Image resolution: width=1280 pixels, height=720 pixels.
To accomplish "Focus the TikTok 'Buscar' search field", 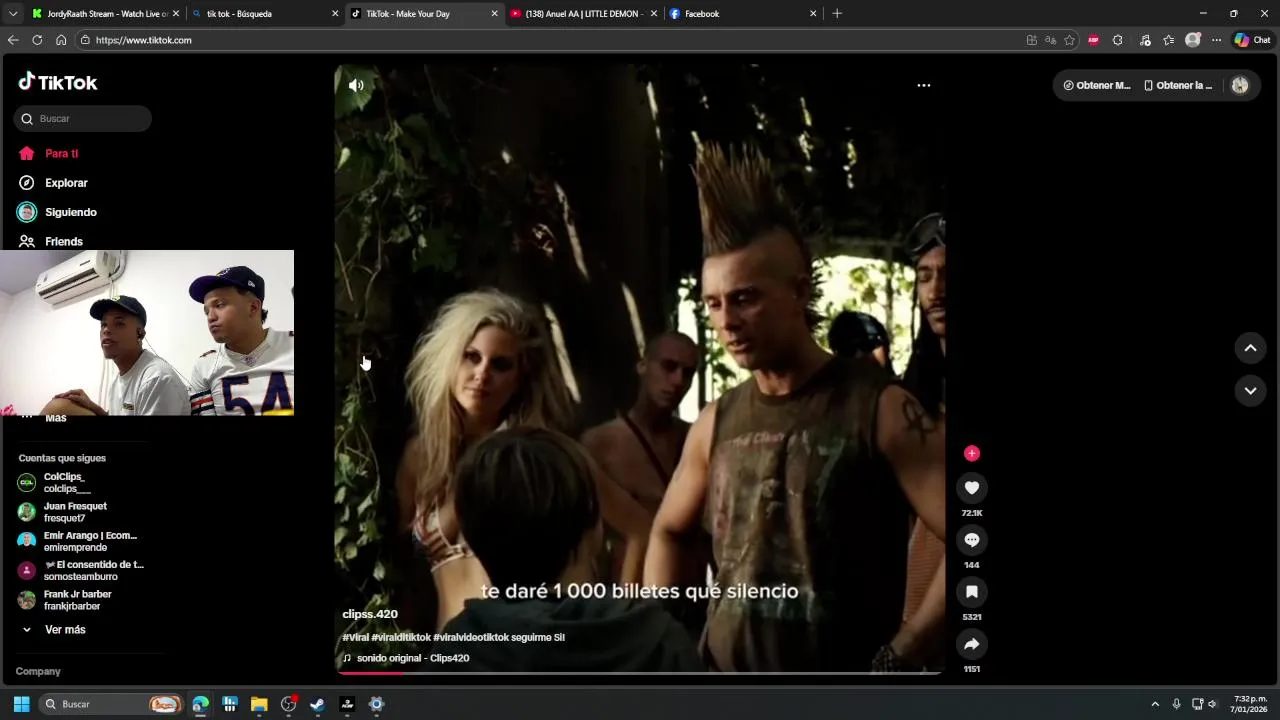I will pyautogui.click(x=83, y=119).
